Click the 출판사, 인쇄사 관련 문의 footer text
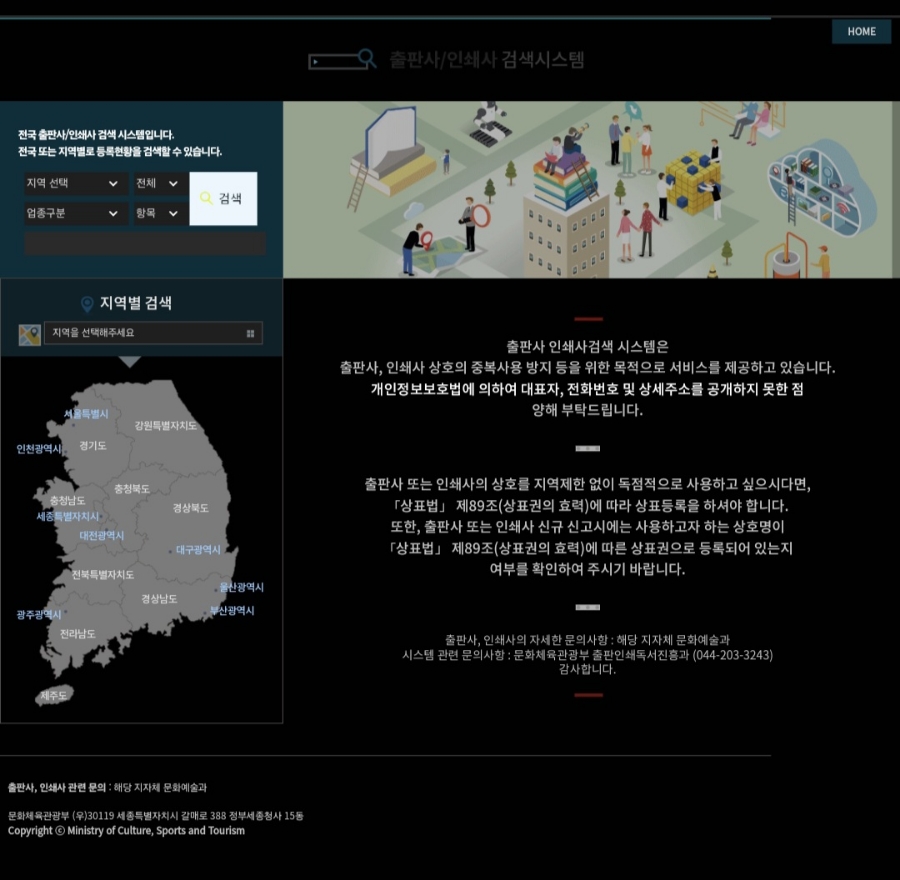Screen dimensions: 900x880 point(57,788)
